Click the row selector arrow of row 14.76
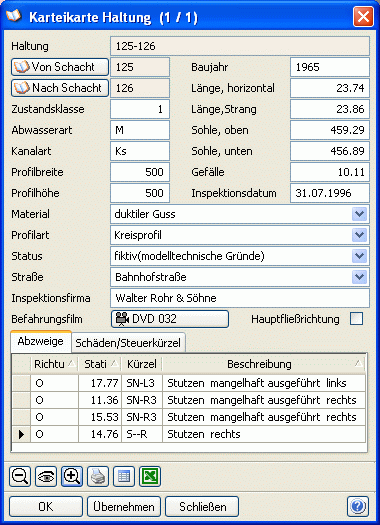This screenshot has width=380, height=525. click(x=21, y=434)
